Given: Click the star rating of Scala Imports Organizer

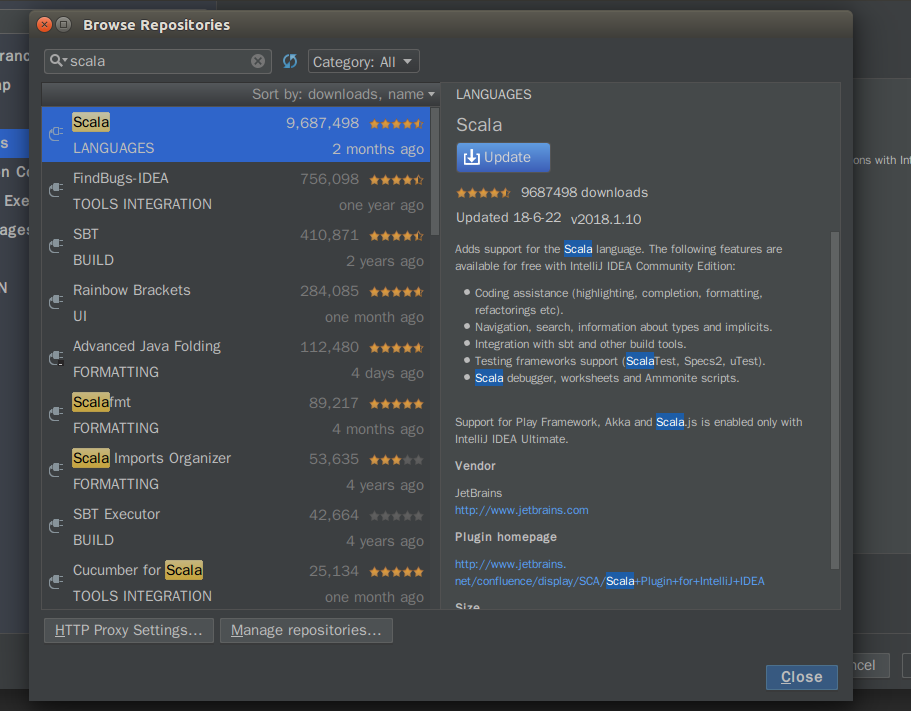Looking at the screenshot, I should [x=396, y=460].
